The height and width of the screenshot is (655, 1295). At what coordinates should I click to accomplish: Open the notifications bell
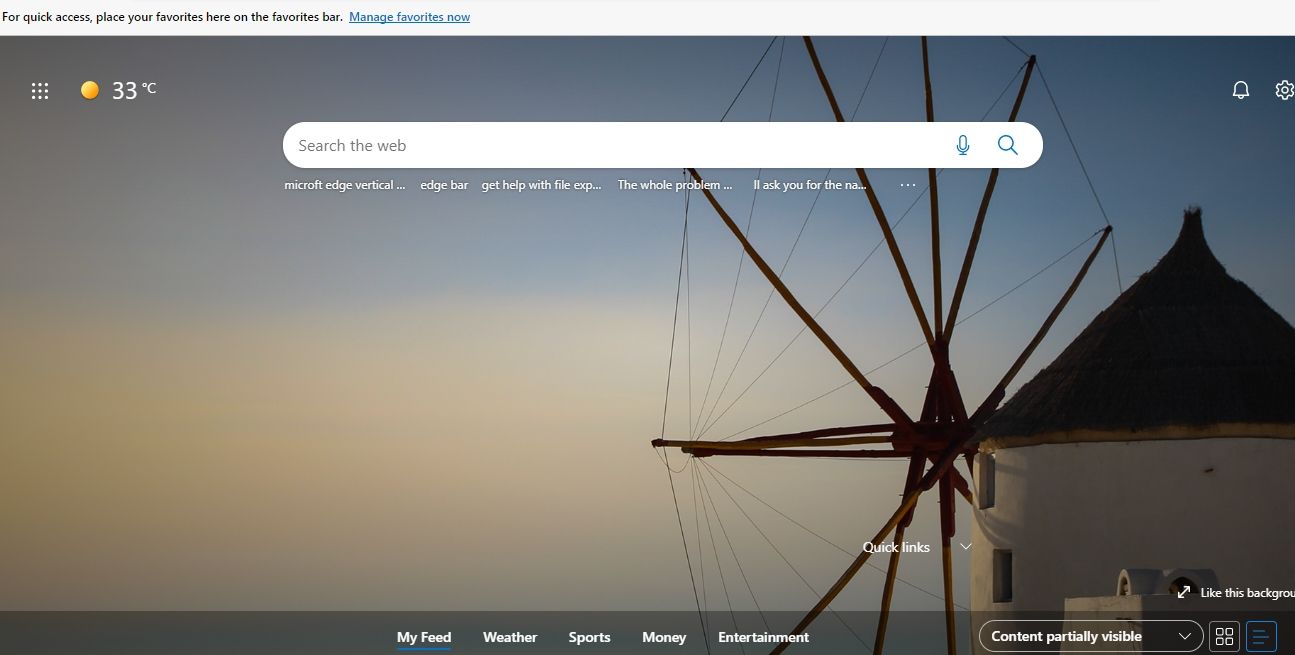pyautogui.click(x=1241, y=90)
